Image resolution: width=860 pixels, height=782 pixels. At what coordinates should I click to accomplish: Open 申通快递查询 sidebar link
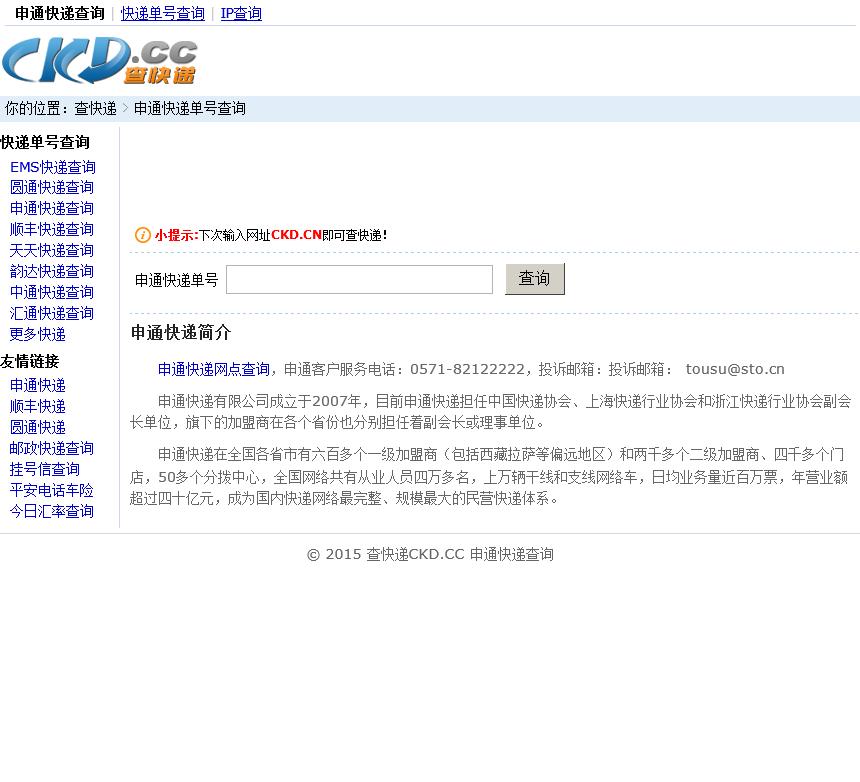click(x=52, y=208)
